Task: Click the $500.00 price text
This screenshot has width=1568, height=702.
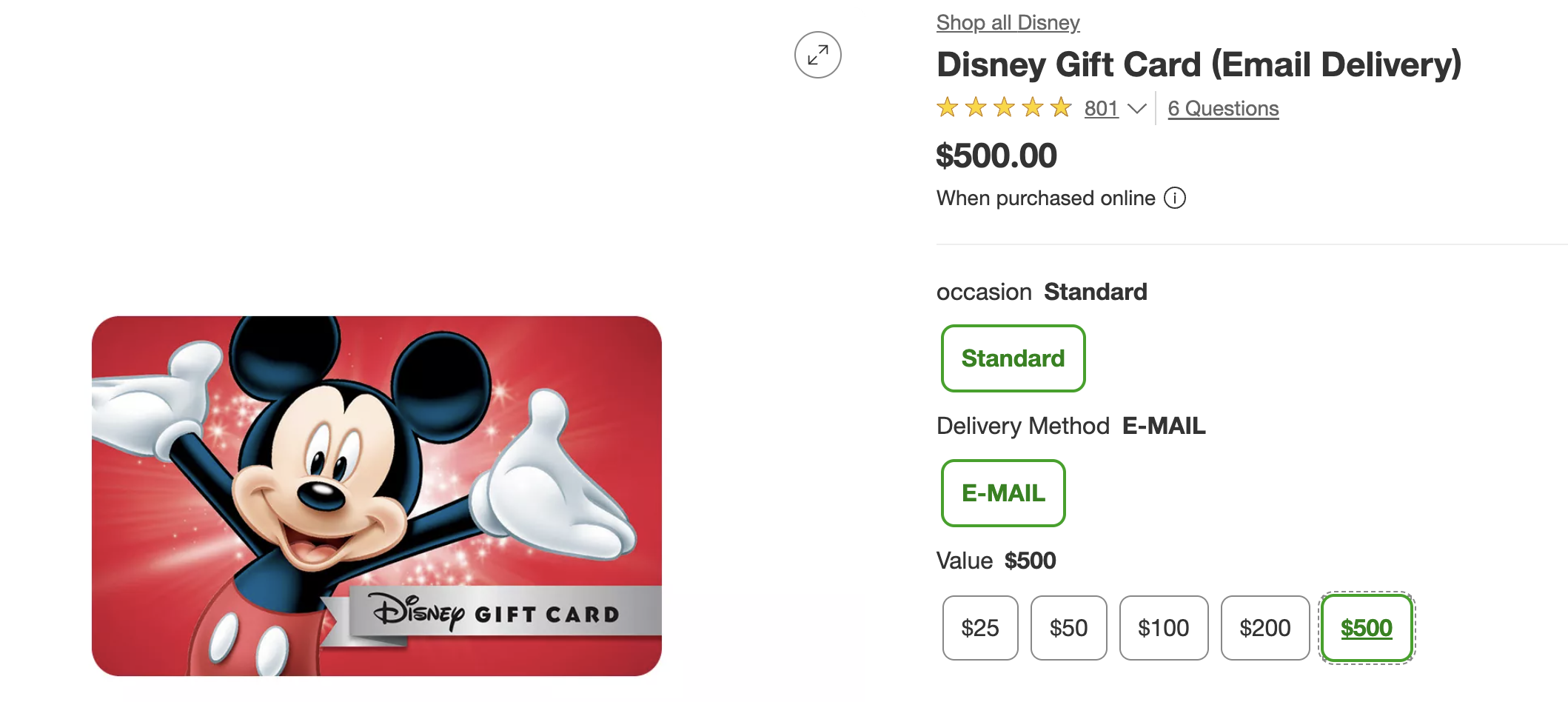Action: pos(996,156)
